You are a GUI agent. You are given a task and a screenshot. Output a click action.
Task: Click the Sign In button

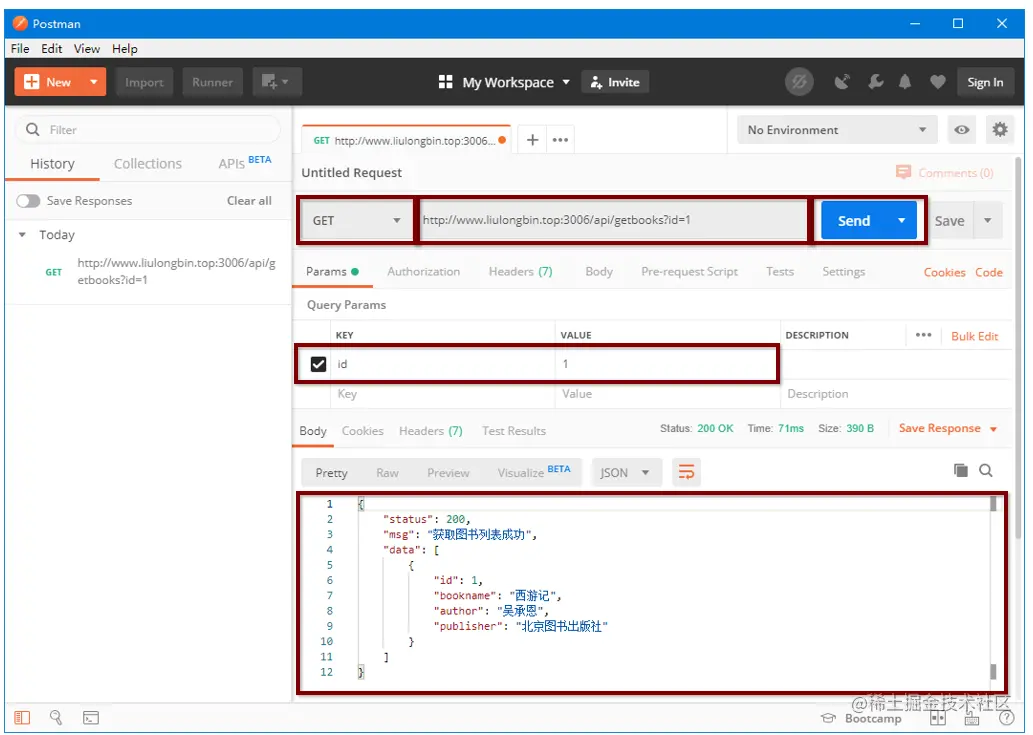(x=985, y=82)
